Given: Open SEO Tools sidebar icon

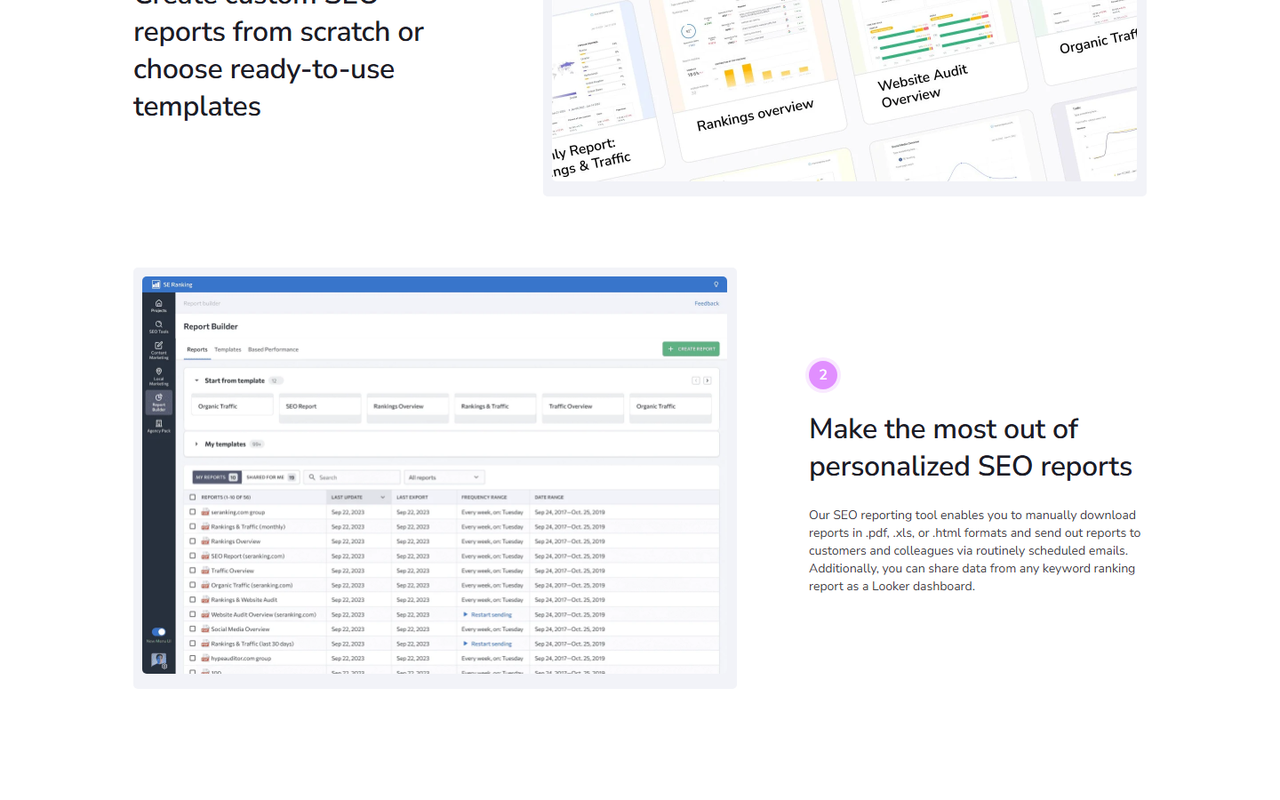Looking at the screenshot, I should tap(158, 327).
